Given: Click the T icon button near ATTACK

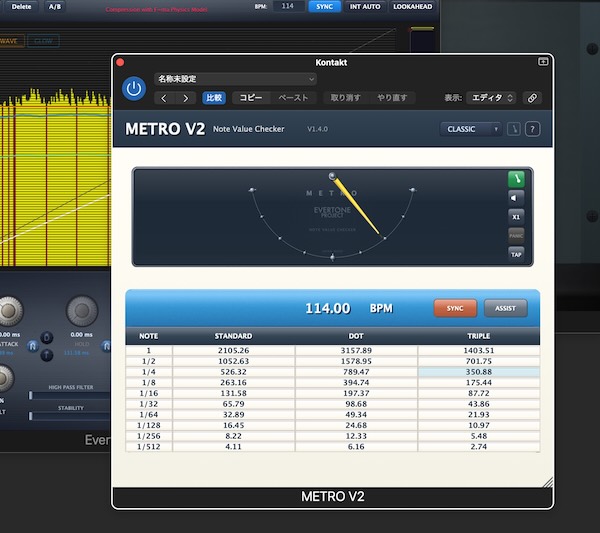Looking at the screenshot, I should click(47, 355).
